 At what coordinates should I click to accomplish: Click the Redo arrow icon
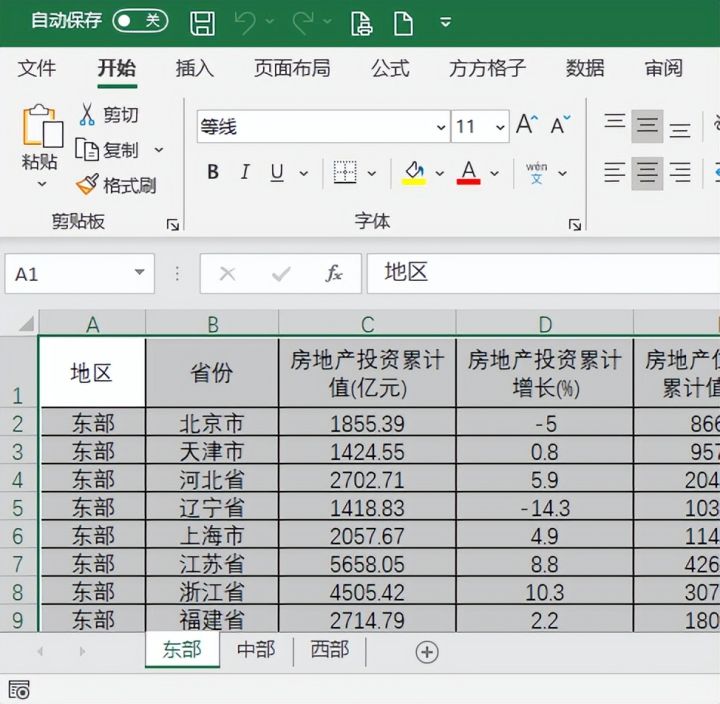(x=303, y=23)
